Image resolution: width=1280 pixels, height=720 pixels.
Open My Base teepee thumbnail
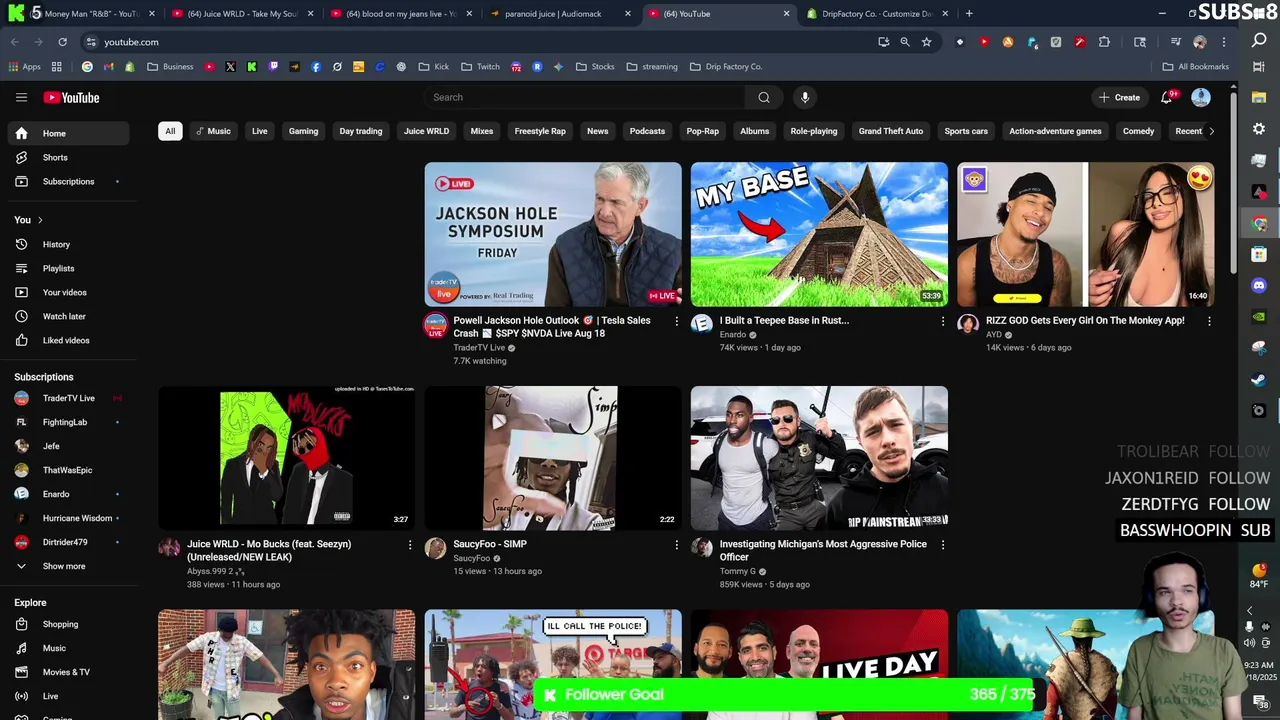(x=819, y=234)
